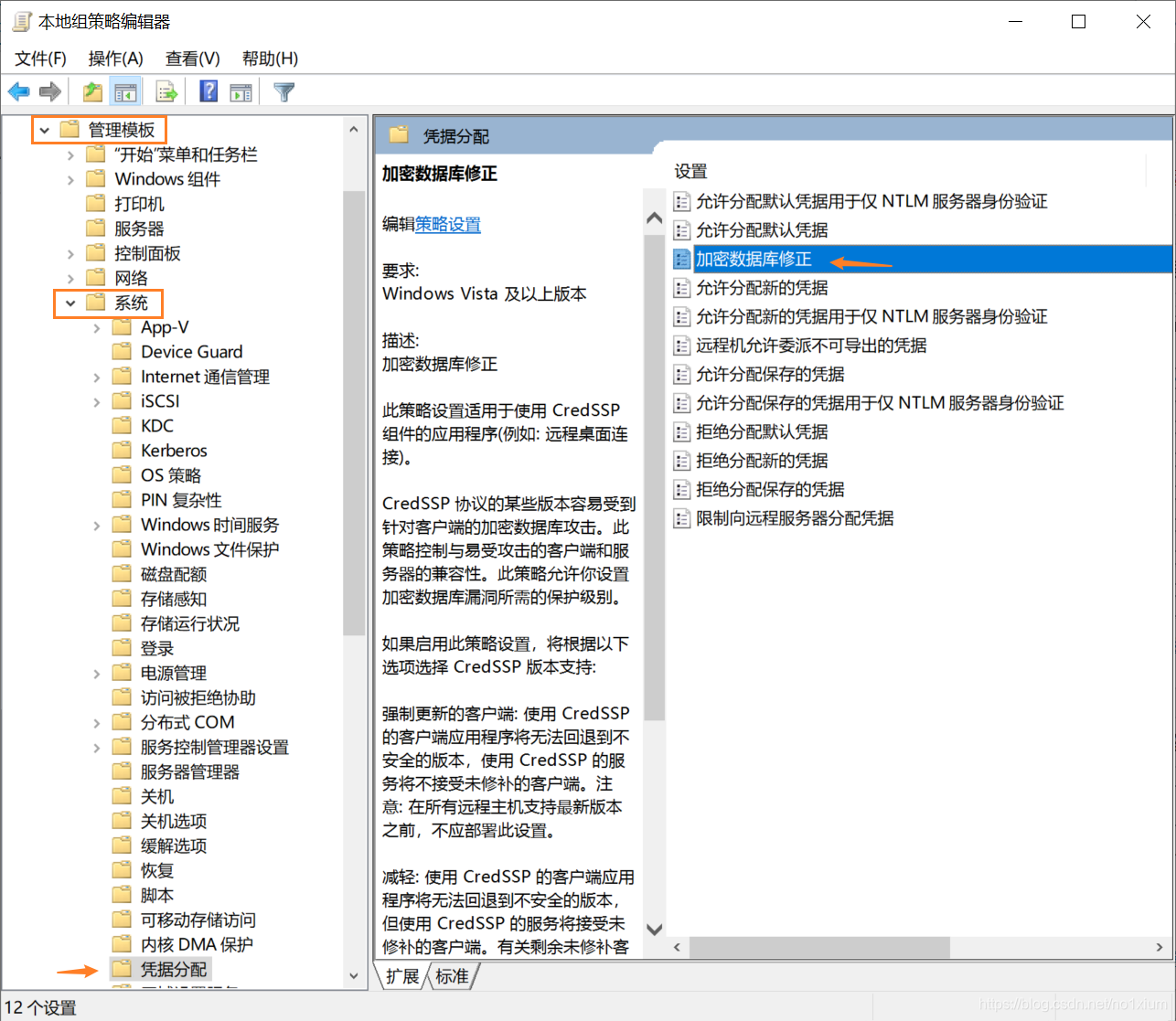Click the settings list scroll right arrow

[x=1160, y=947]
